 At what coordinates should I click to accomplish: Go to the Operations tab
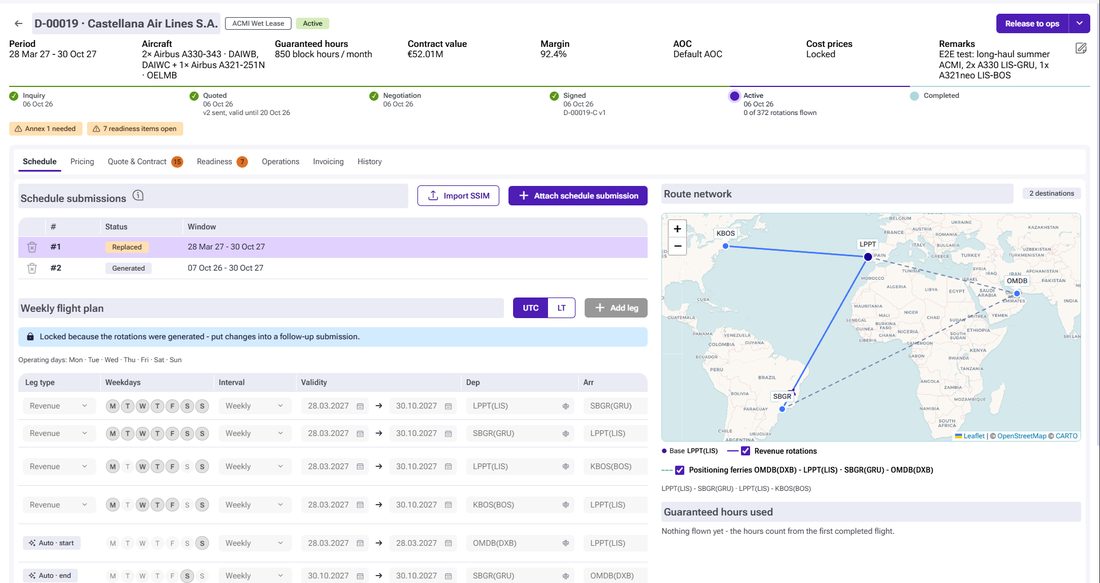click(x=281, y=161)
